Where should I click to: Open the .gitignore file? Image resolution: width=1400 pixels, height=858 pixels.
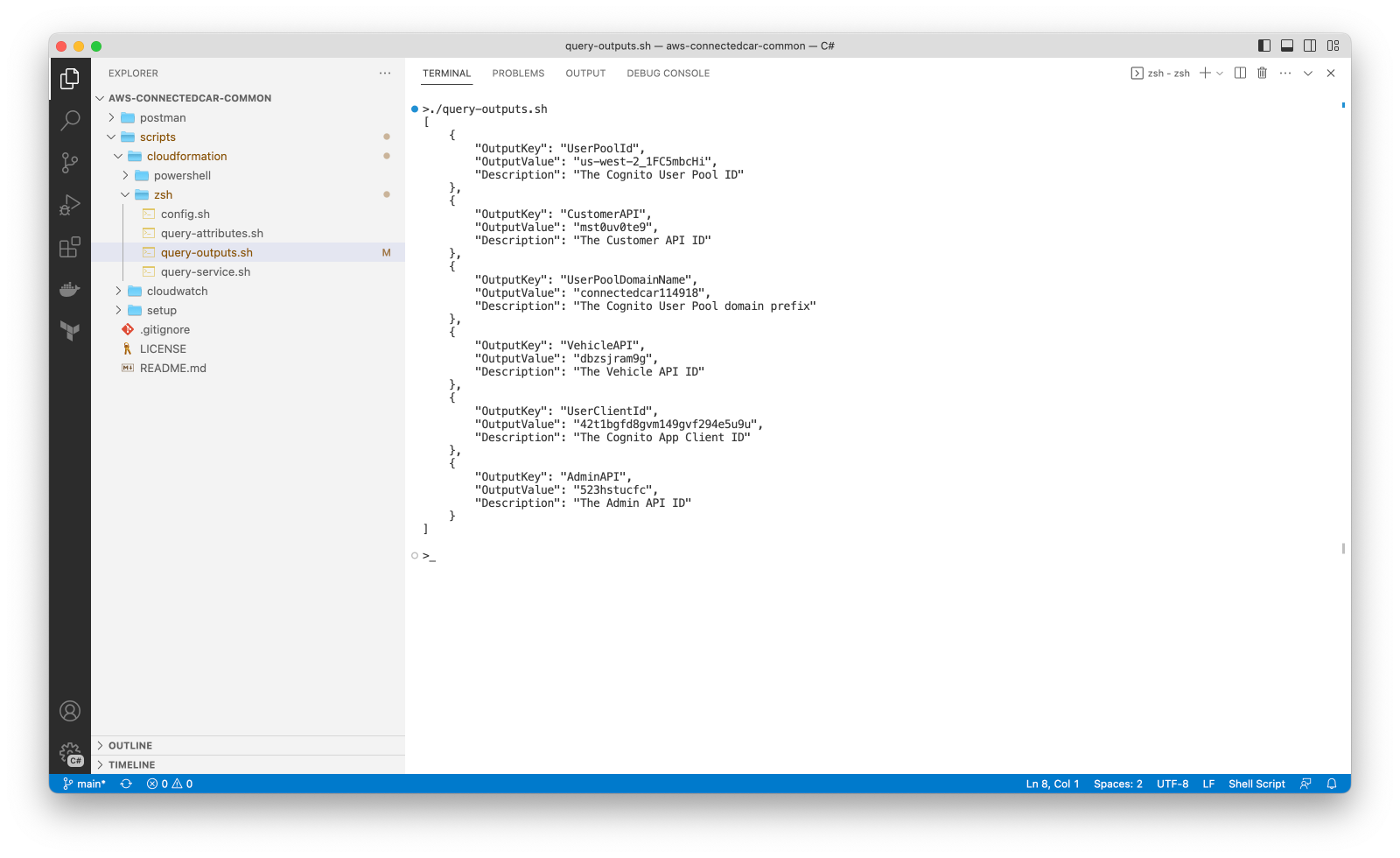point(248,329)
